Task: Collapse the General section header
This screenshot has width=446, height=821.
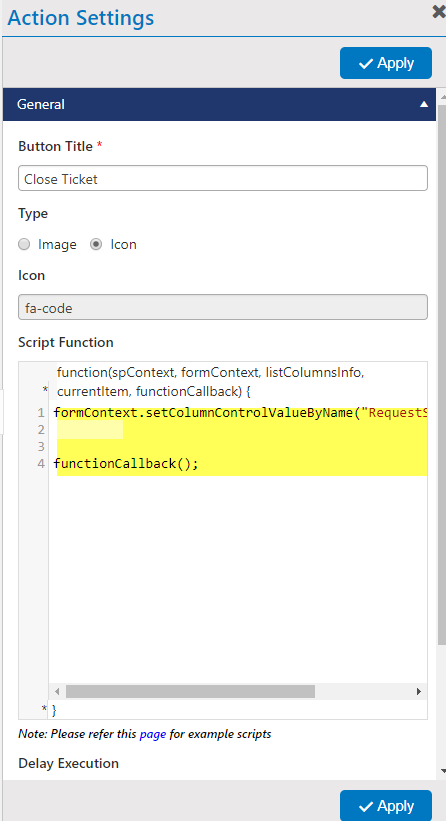Action: [219, 104]
